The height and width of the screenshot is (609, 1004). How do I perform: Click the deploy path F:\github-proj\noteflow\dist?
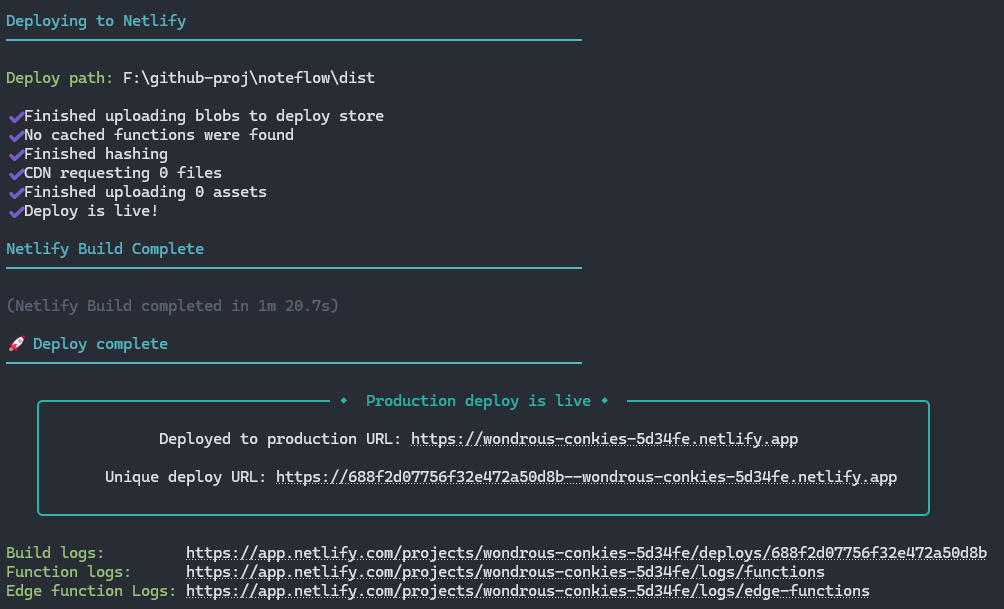pyautogui.click(x=248, y=78)
